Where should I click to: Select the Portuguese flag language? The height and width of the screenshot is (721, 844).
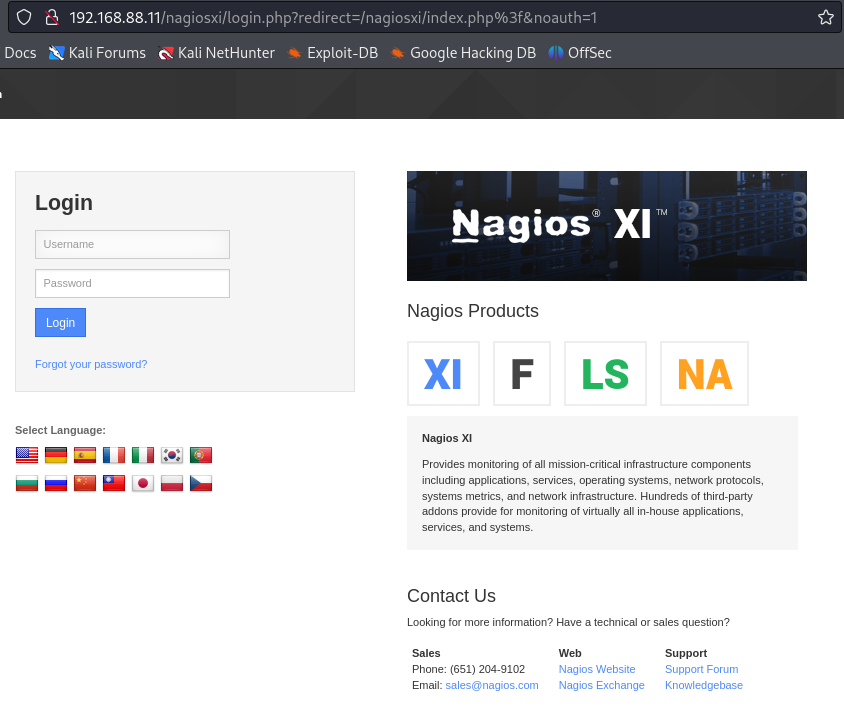click(201, 455)
